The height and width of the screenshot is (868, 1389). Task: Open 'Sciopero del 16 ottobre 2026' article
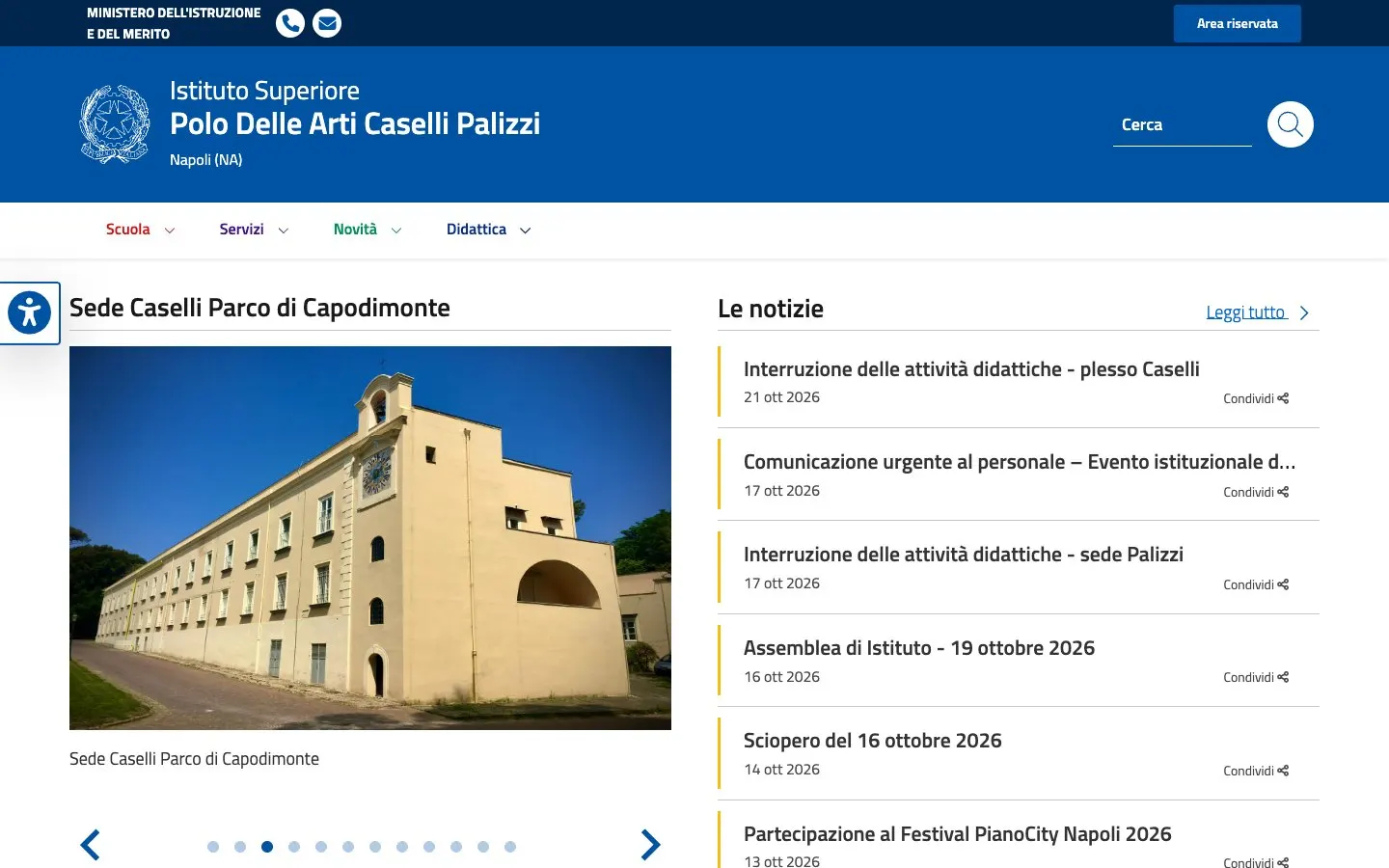[x=873, y=741]
